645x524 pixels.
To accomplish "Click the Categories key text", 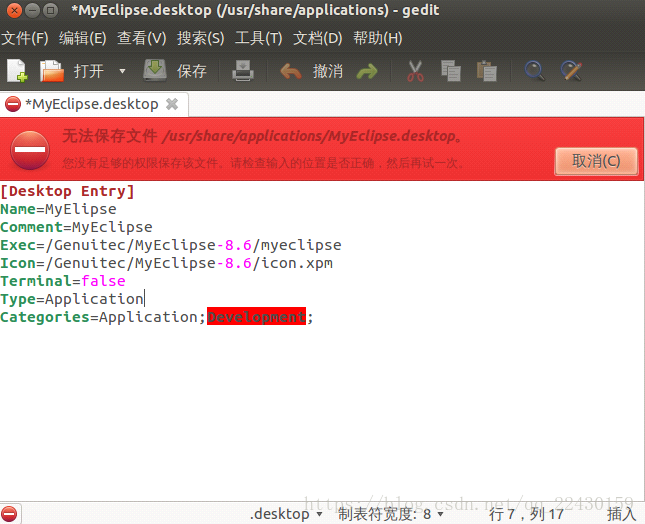I will pyautogui.click(x=45, y=317).
